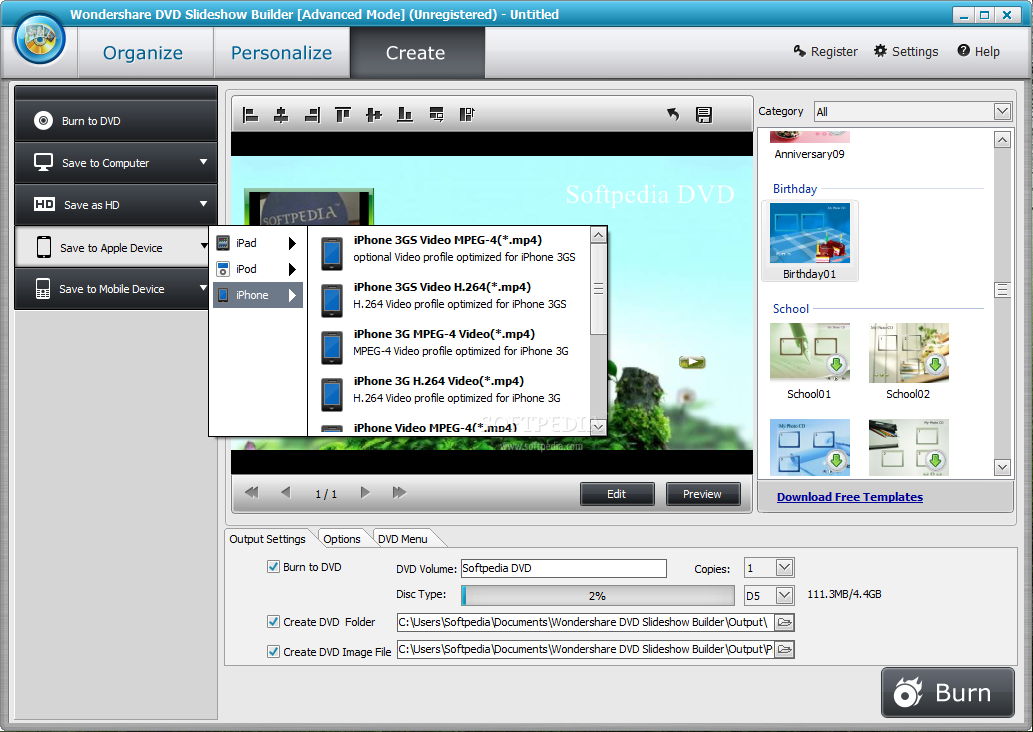
Task: Click the Create DVD Folder path field
Action: (x=585, y=622)
